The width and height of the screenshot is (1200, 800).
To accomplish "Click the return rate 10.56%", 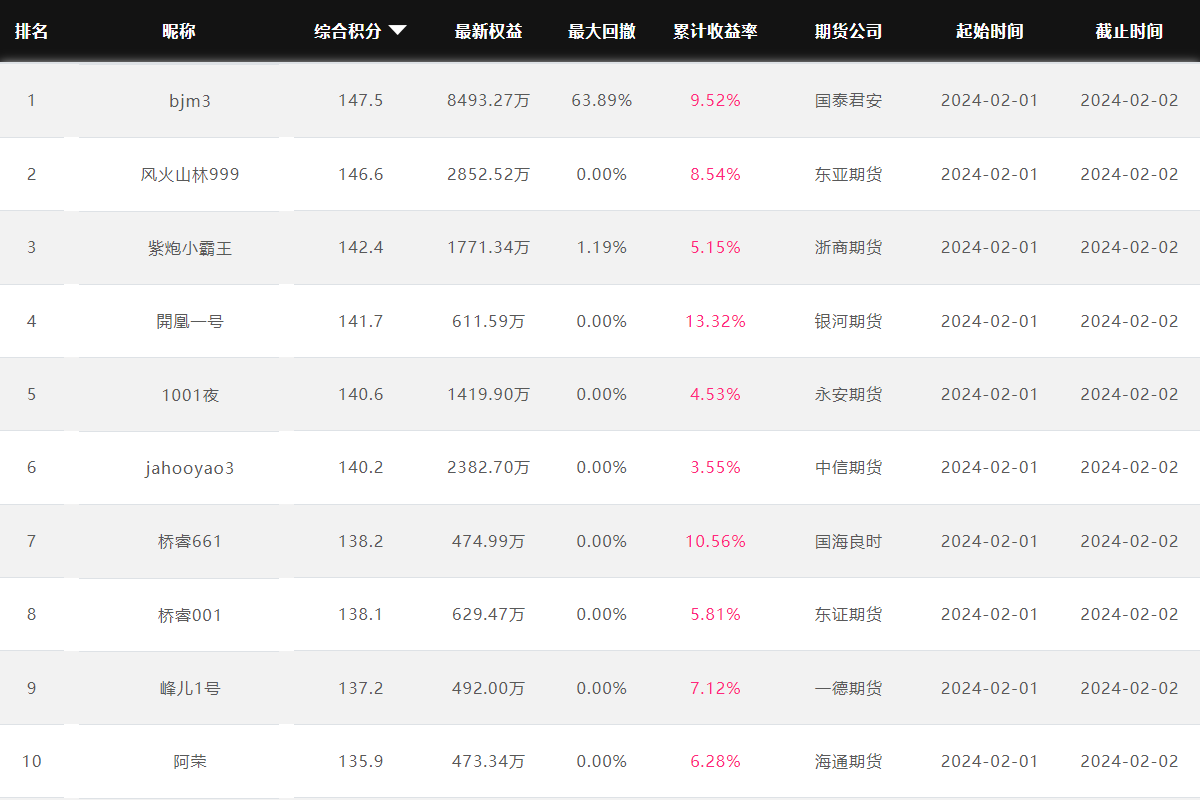I will tap(716, 541).
